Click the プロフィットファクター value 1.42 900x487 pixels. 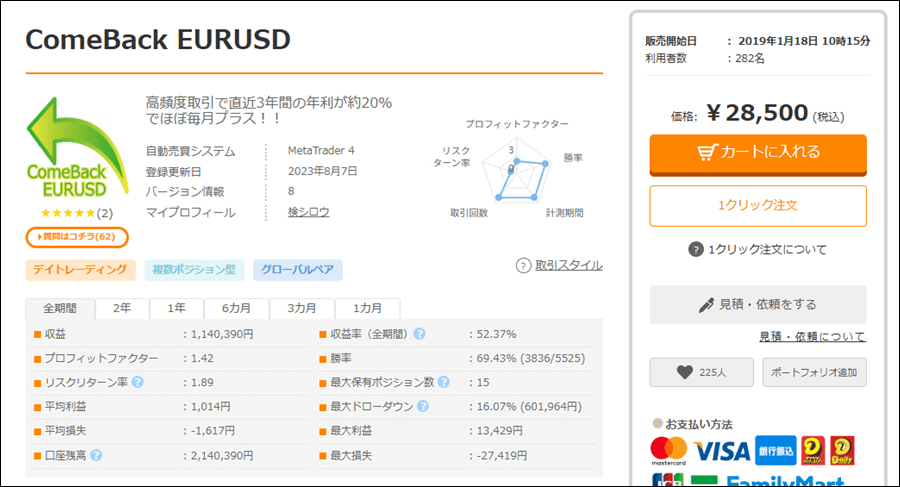tap(202, 358)
